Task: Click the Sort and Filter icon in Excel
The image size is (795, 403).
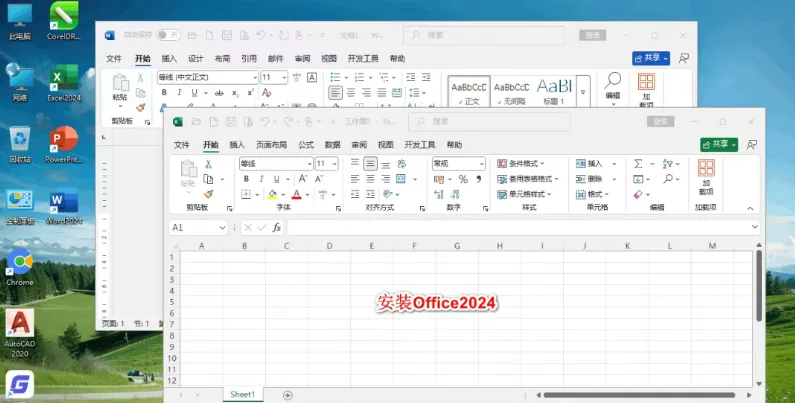Action: click(668, 164)
